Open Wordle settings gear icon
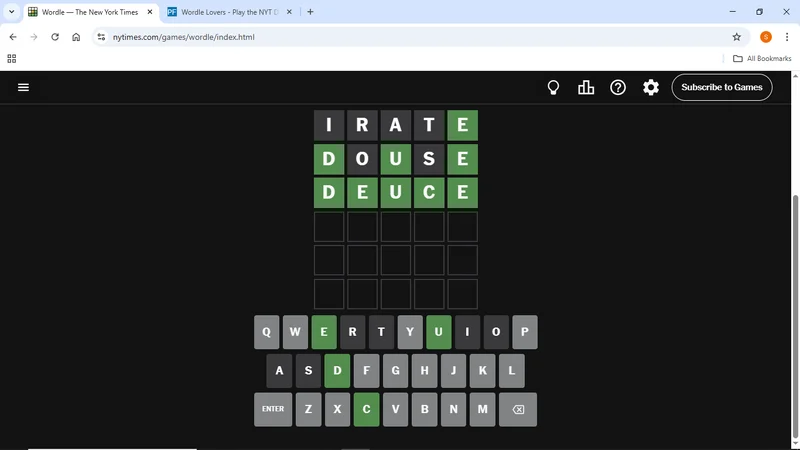800x450 pixels. [651, 87]
